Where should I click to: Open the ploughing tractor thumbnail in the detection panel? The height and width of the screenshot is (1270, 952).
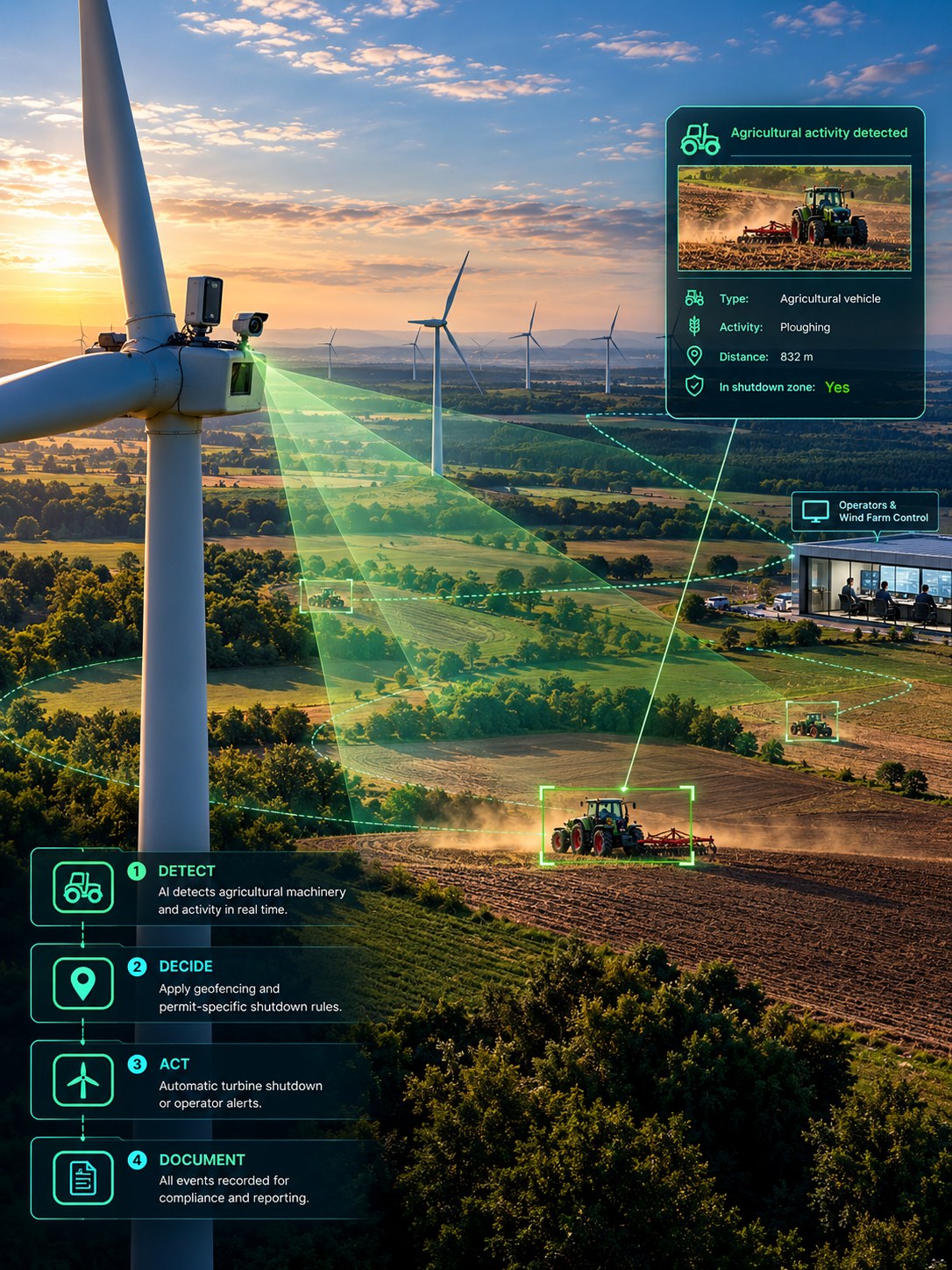point(794,218)
